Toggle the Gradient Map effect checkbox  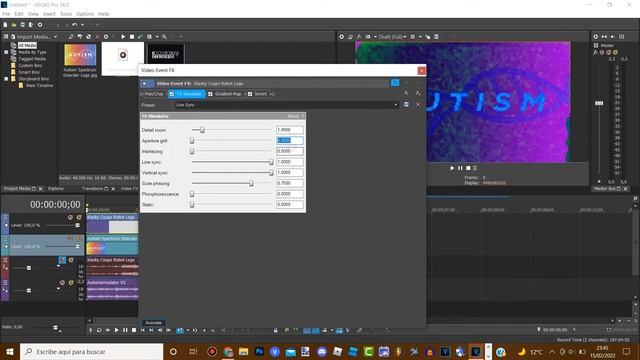pyautogui.click(x=210, y=94)
